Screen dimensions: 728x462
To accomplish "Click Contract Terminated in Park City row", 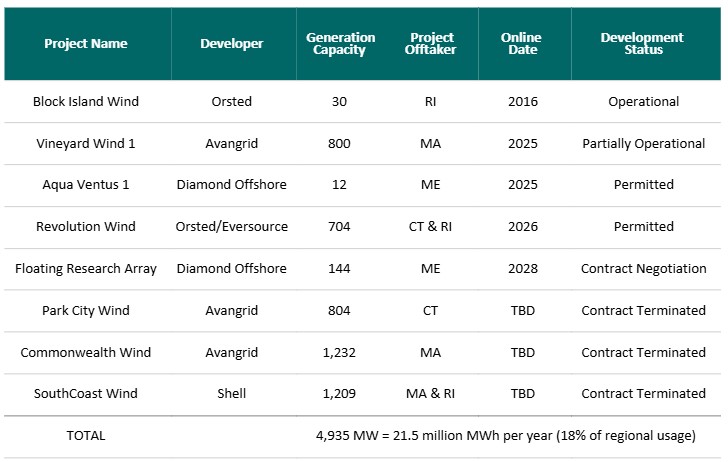I will [644, 311].
